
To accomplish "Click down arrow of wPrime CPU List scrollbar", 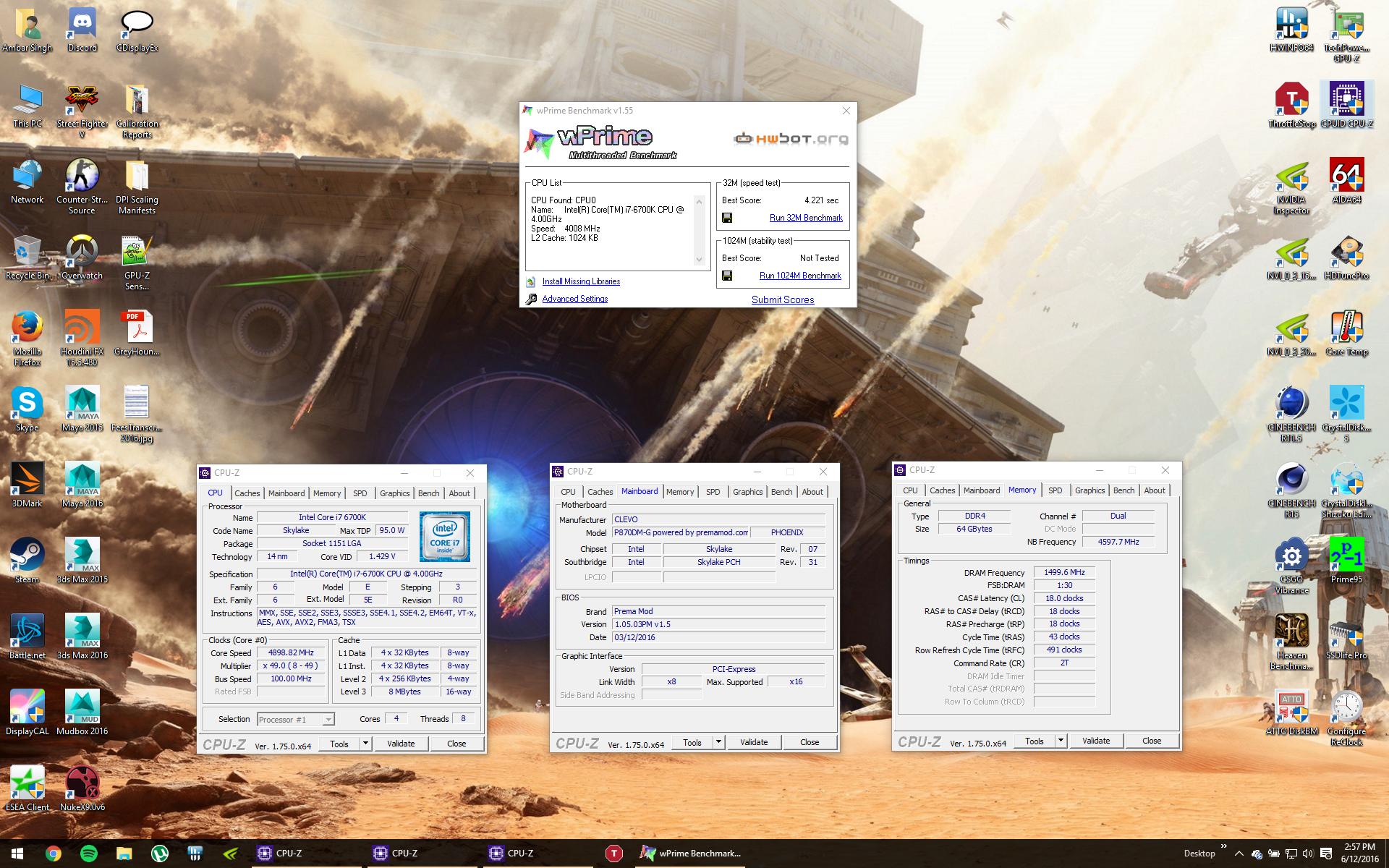I will tap(699, 259).
